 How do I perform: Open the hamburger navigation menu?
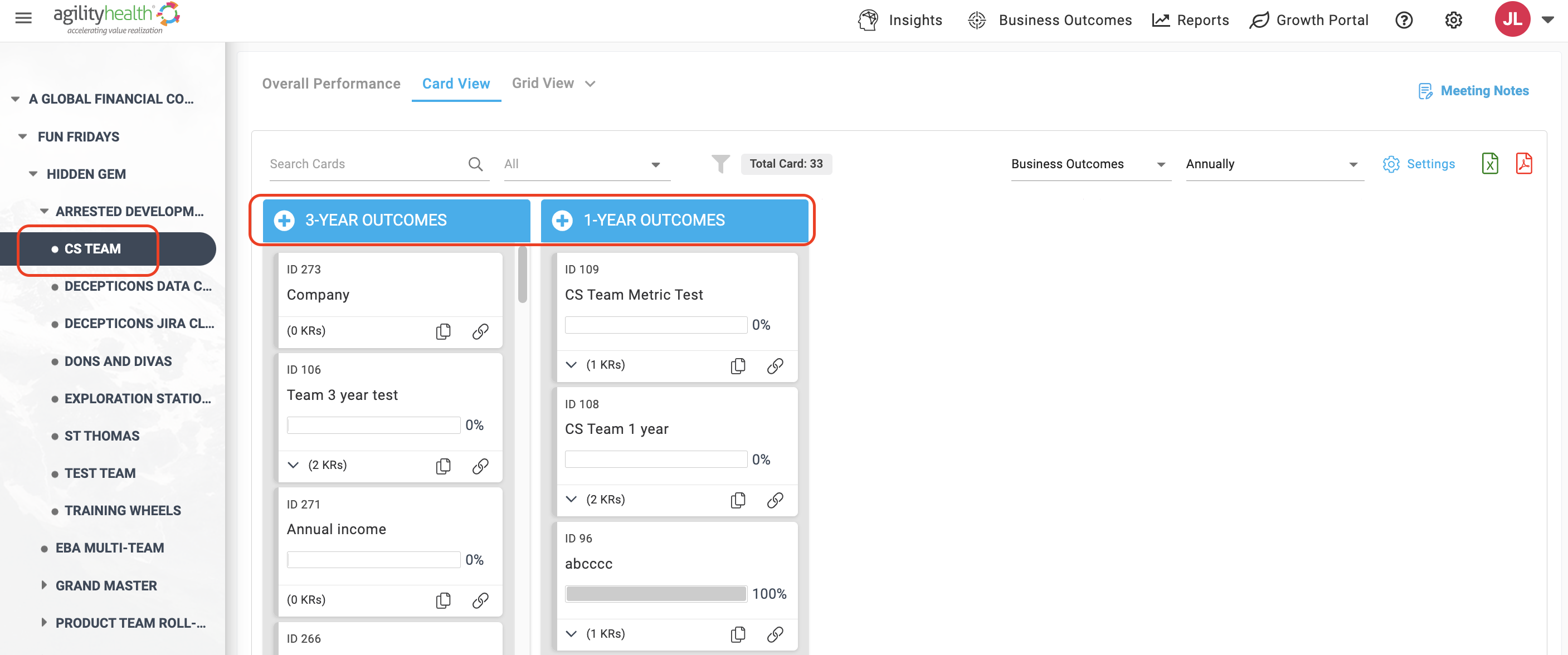[x=23, y=18]
